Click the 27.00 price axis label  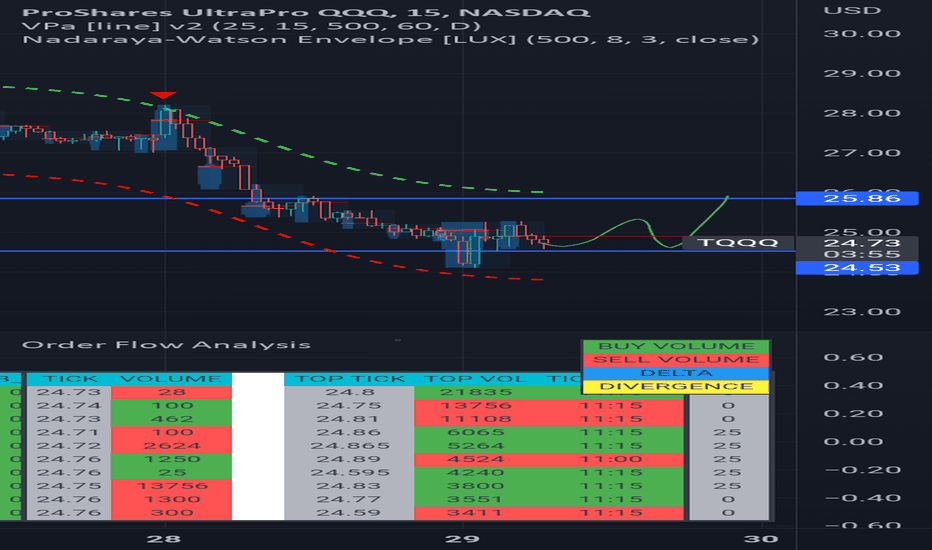pos(862,153)
